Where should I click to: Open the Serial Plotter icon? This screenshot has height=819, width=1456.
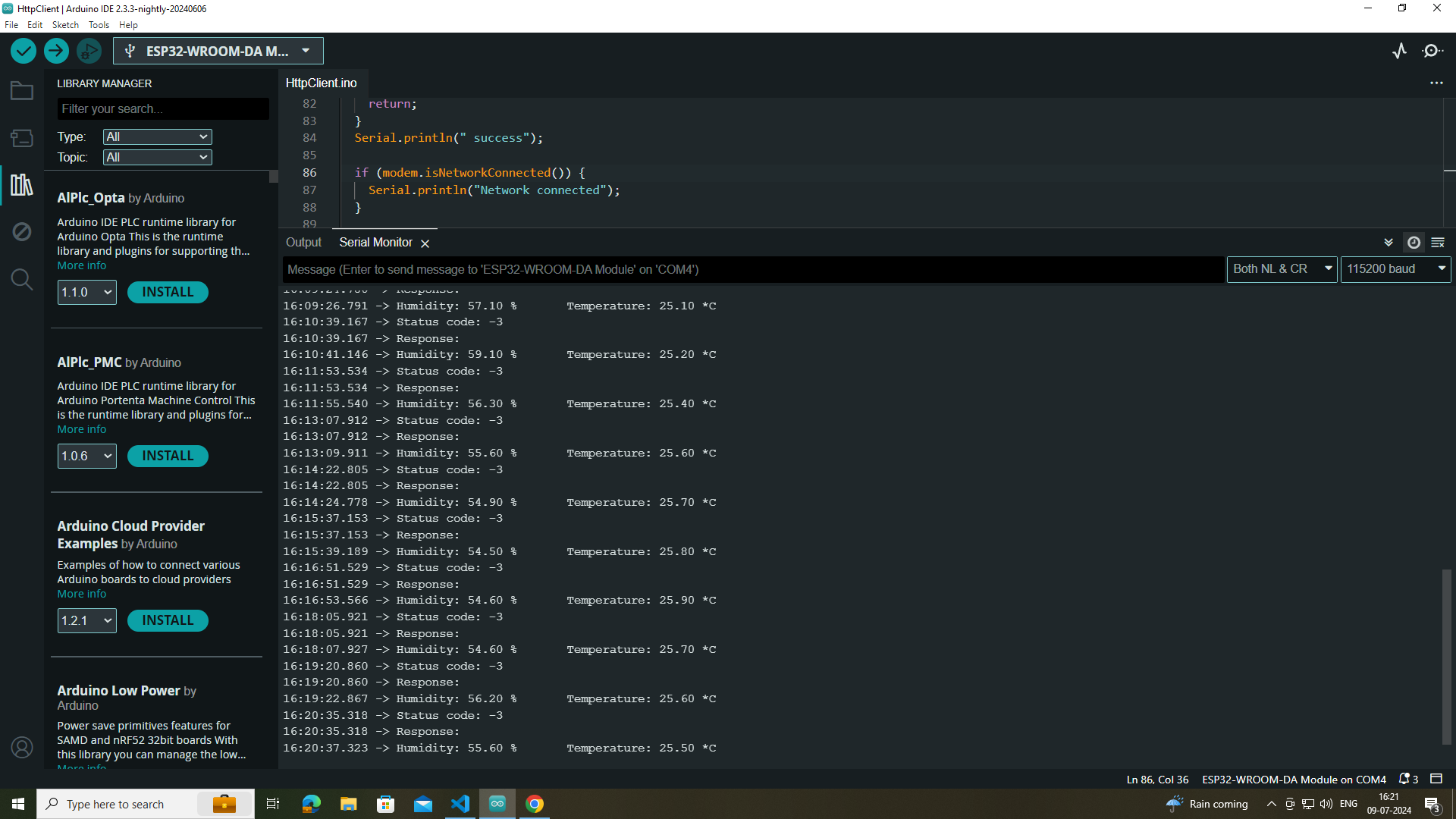tap(1399, 51)
